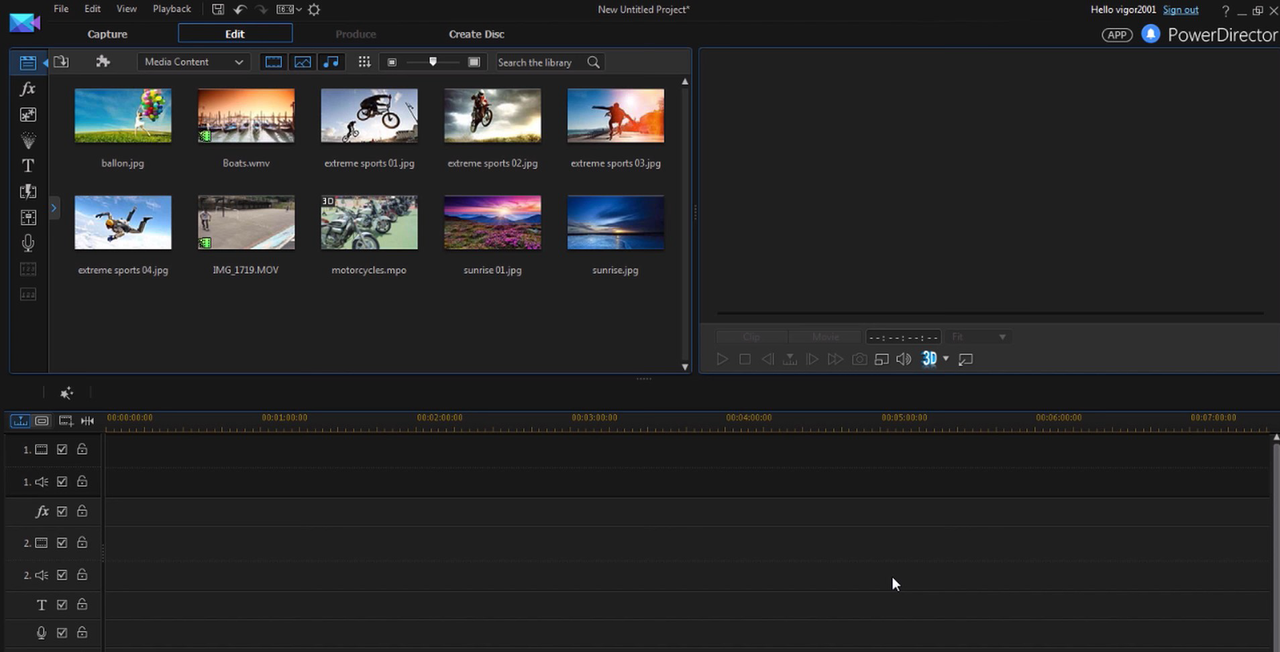Select the sunrise 01.jpg thumbnail
The height and width of the screenshot is (652, 1280).
pyautogui.click(x=492, y=223)
